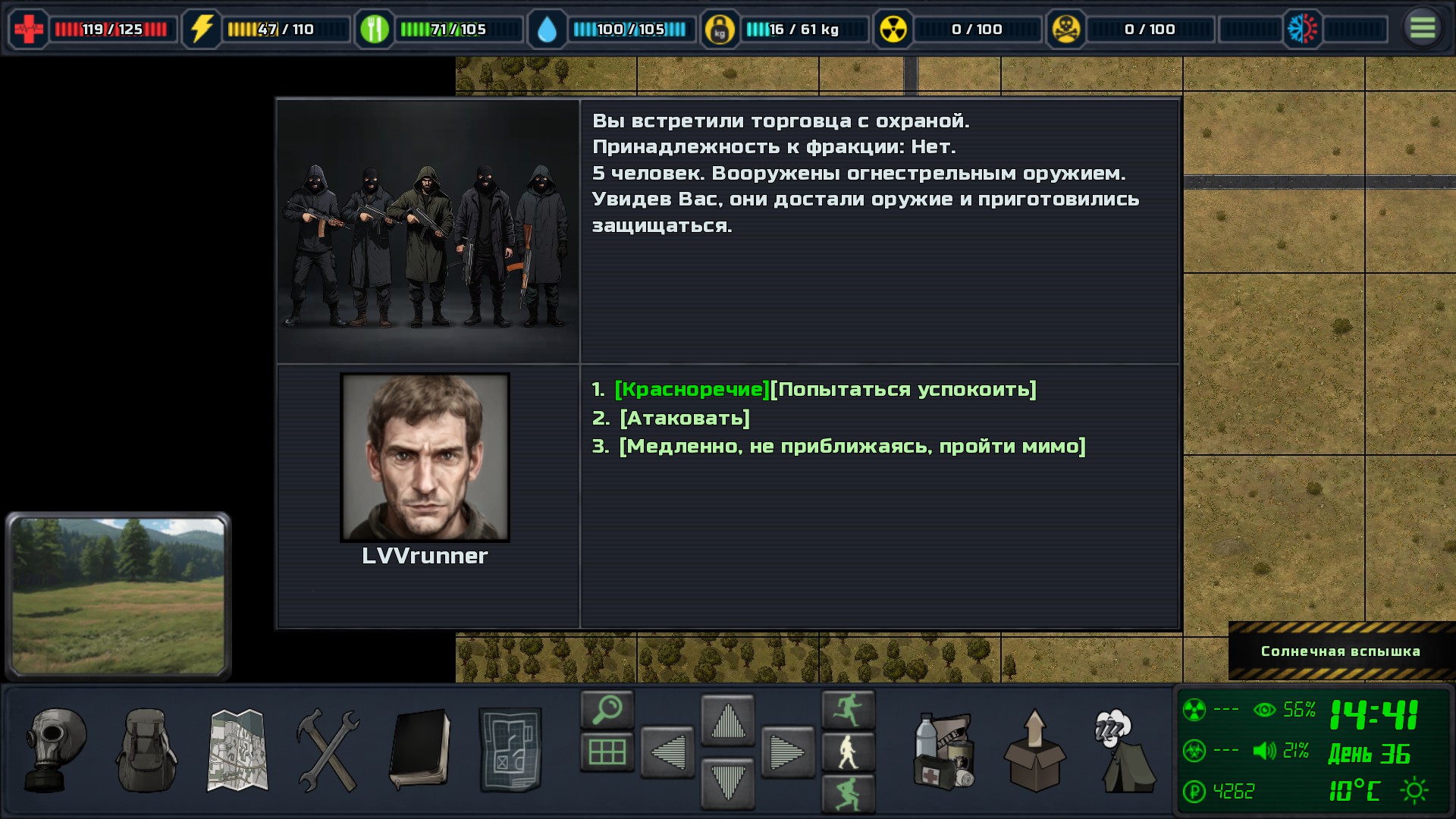Open the hamburger main menu
Screen dimensions: 1456x819
click(1423, 29)
